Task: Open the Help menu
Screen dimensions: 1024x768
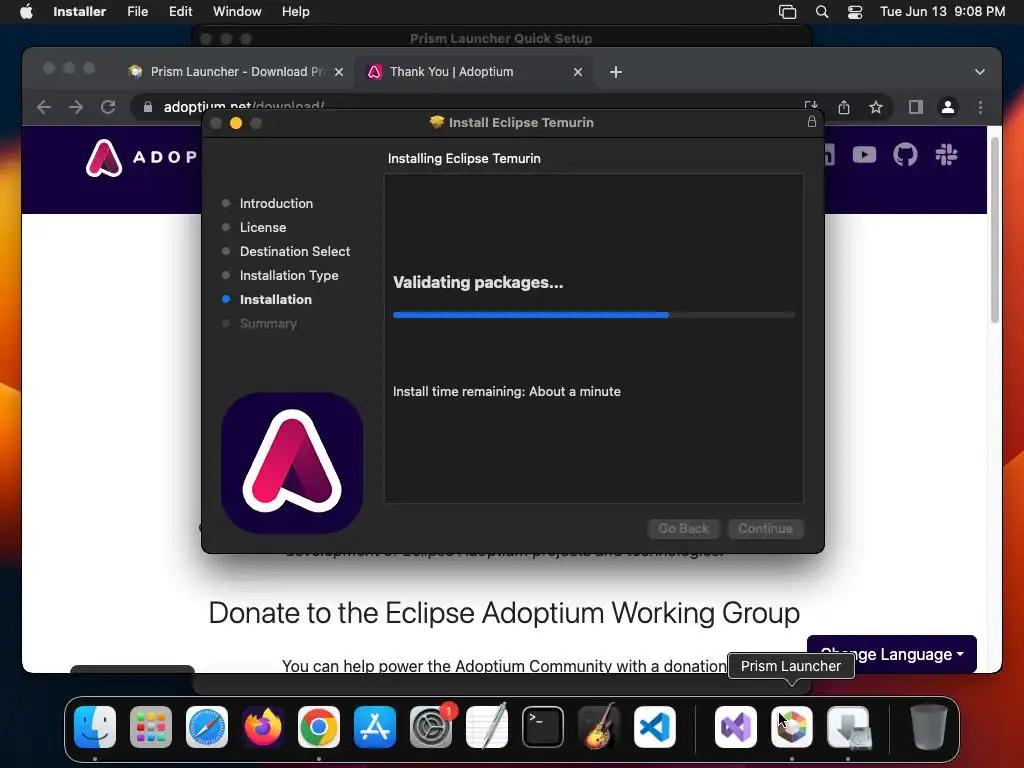Action: click(295, 12)
